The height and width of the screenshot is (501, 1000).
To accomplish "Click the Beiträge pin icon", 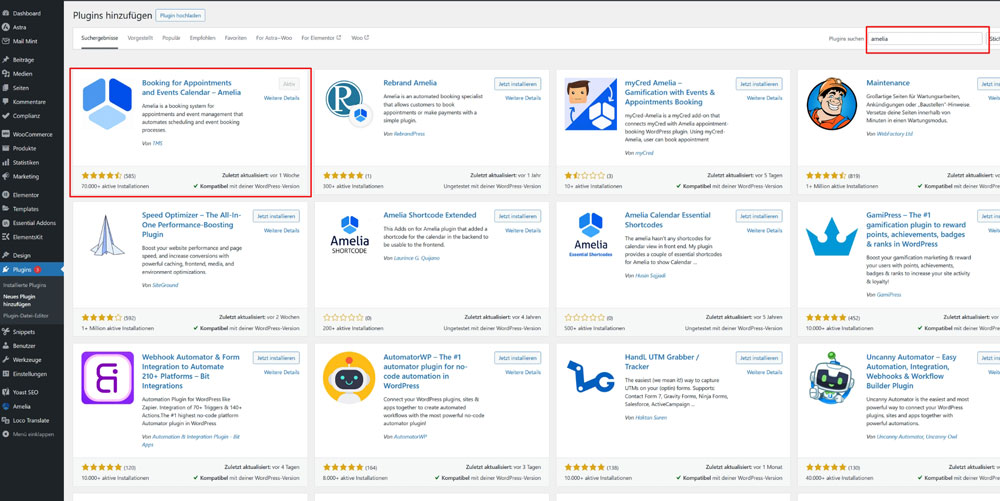I will click(6, 59).
